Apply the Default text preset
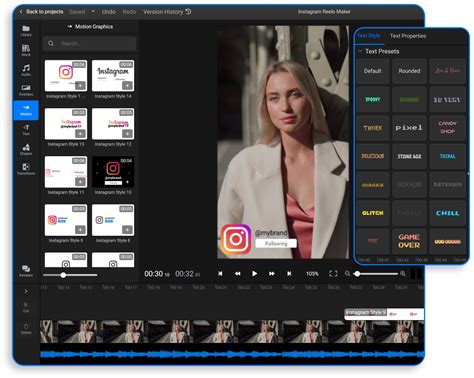 pyautogui.click(x=373, y=71)
